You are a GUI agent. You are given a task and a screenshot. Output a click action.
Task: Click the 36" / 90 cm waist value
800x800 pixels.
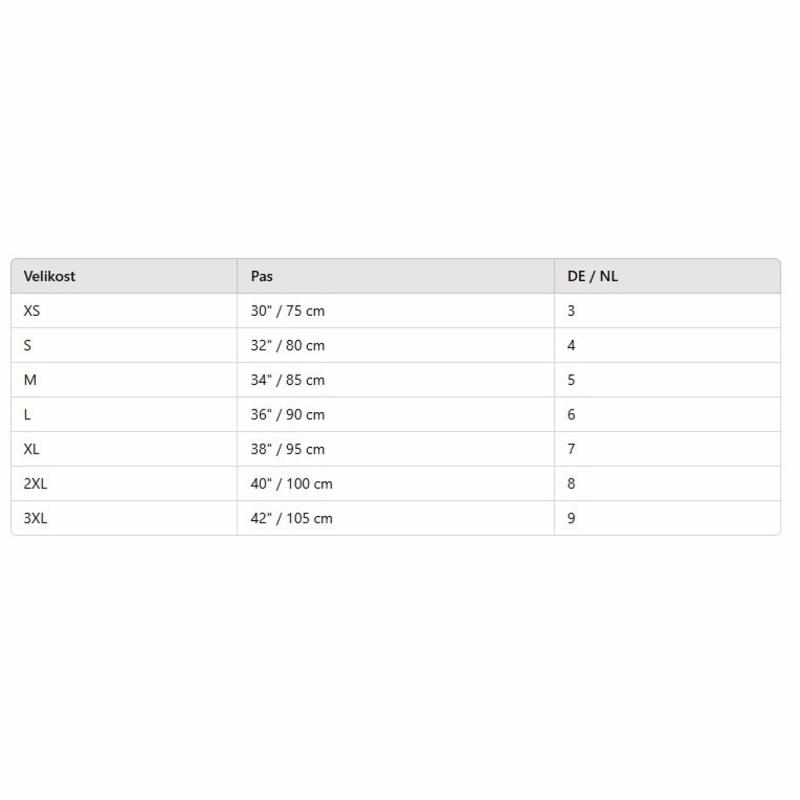pyautogui.click(x=288, y=415)
